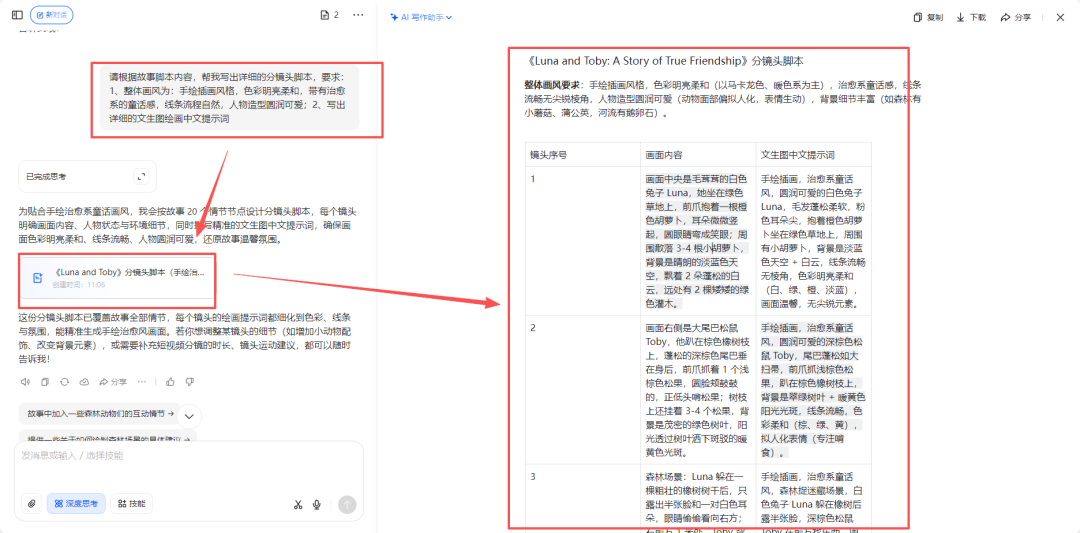Click the thumbs up icon
The height and width of the screenshot is (533, 1080).
(x=170, y=382)
